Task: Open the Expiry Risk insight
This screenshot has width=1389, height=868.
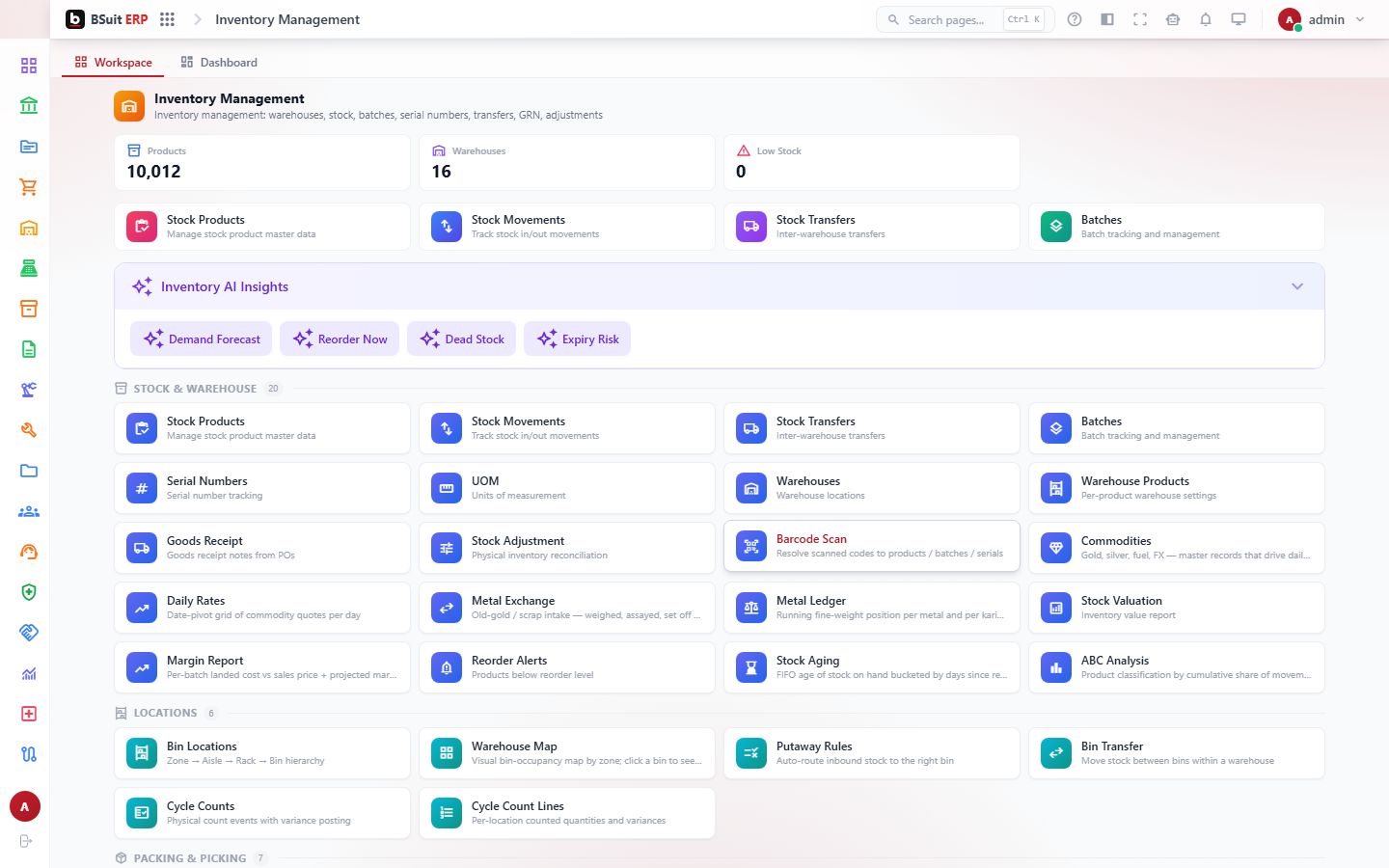Action: click(x=578, y=339)
